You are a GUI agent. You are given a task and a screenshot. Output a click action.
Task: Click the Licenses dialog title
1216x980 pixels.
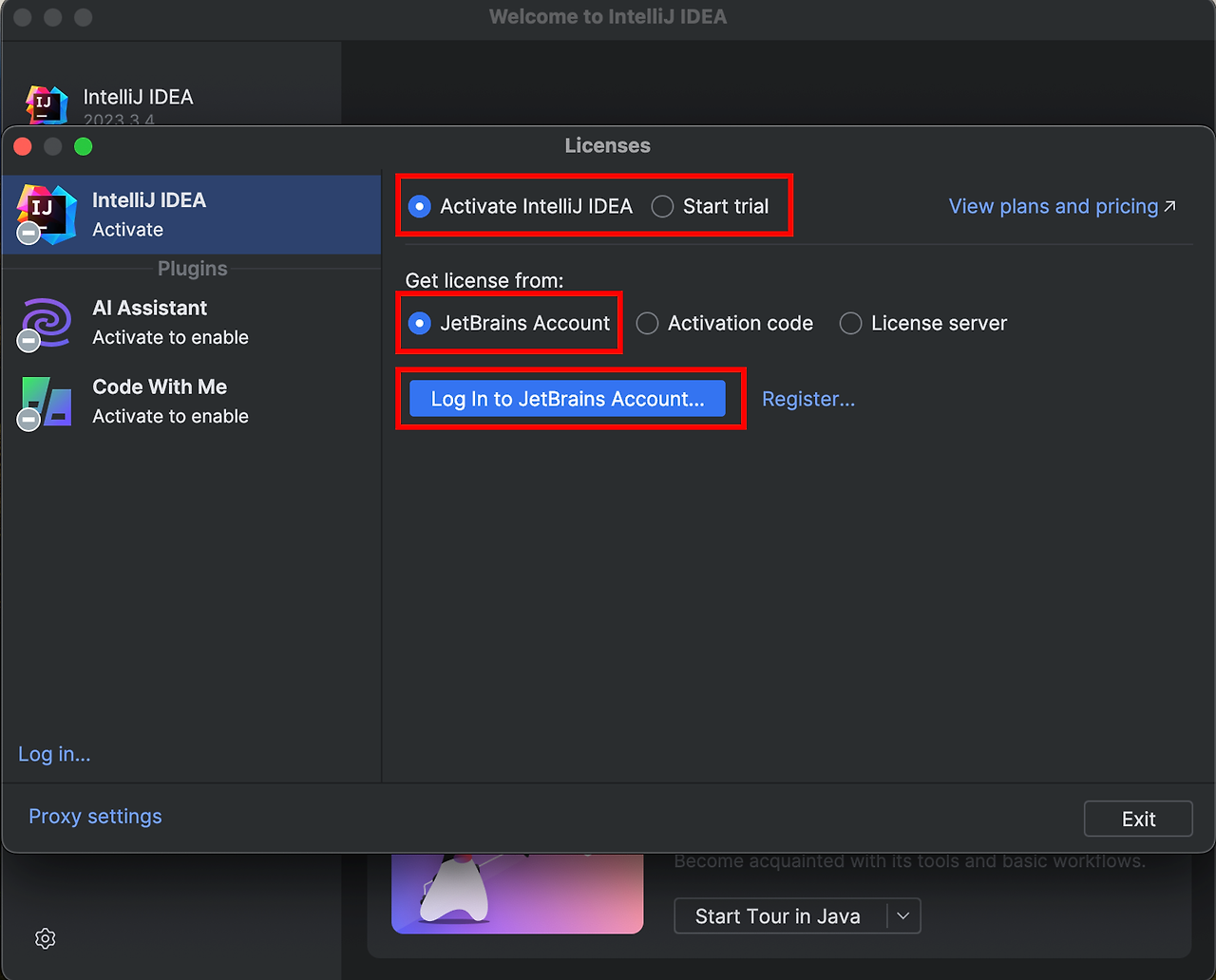pos(608,145)
